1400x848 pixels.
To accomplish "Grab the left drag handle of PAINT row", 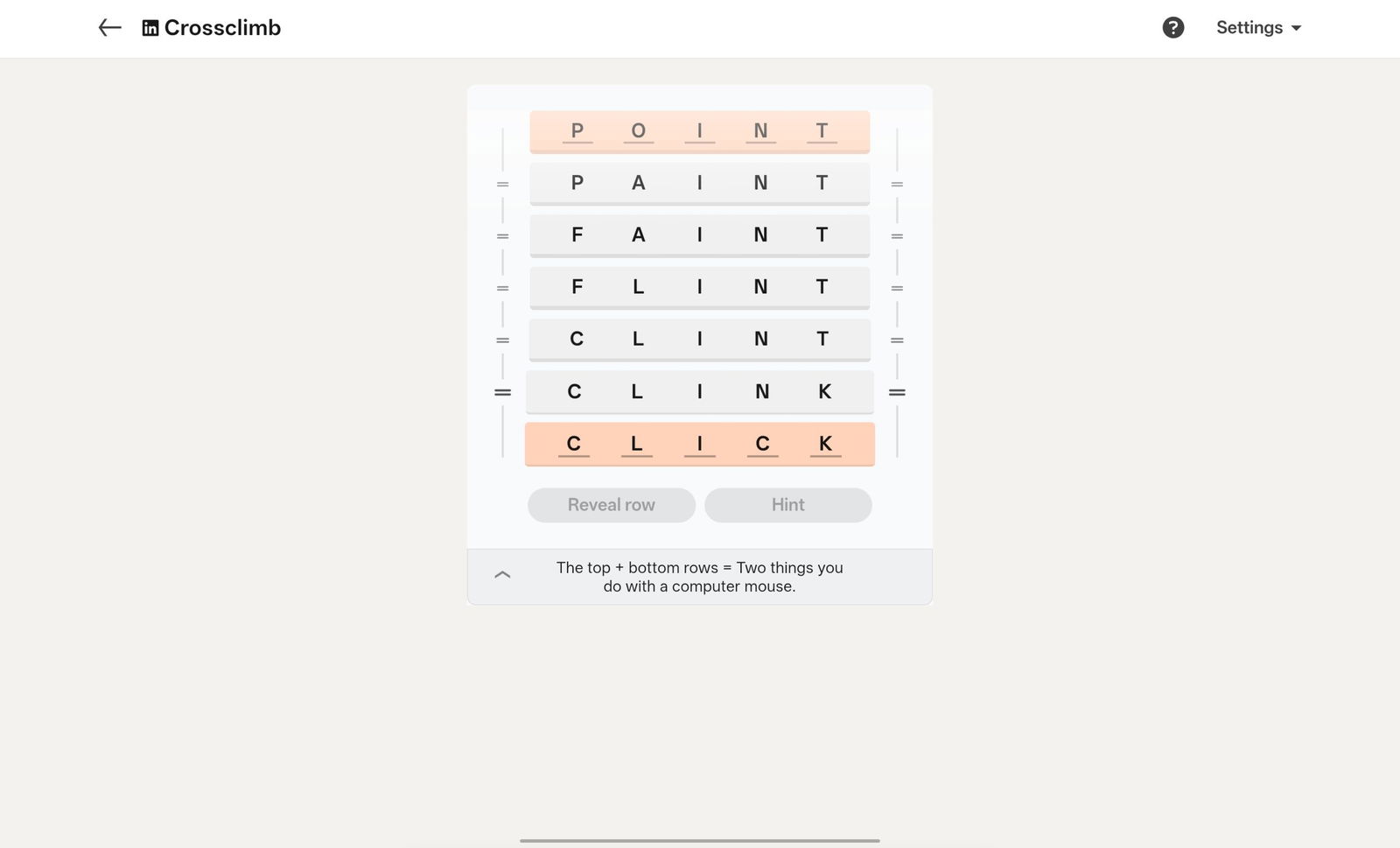I will pyautogui.click(x=502, y=184).
